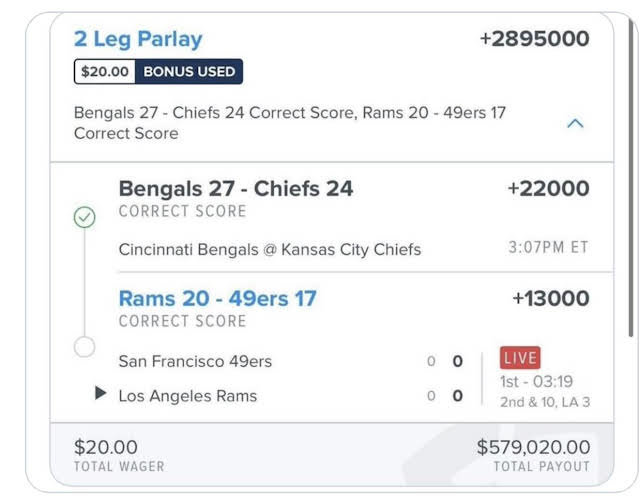Click the vertical scrollbar on the right edge
640x502 pixels.
pos(631,178)
